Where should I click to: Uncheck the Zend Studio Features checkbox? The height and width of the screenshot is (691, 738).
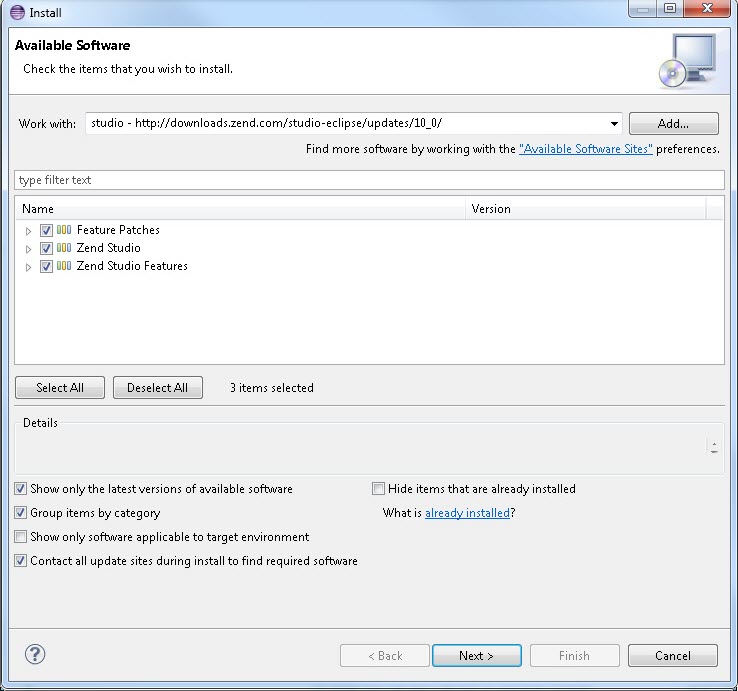46,266
